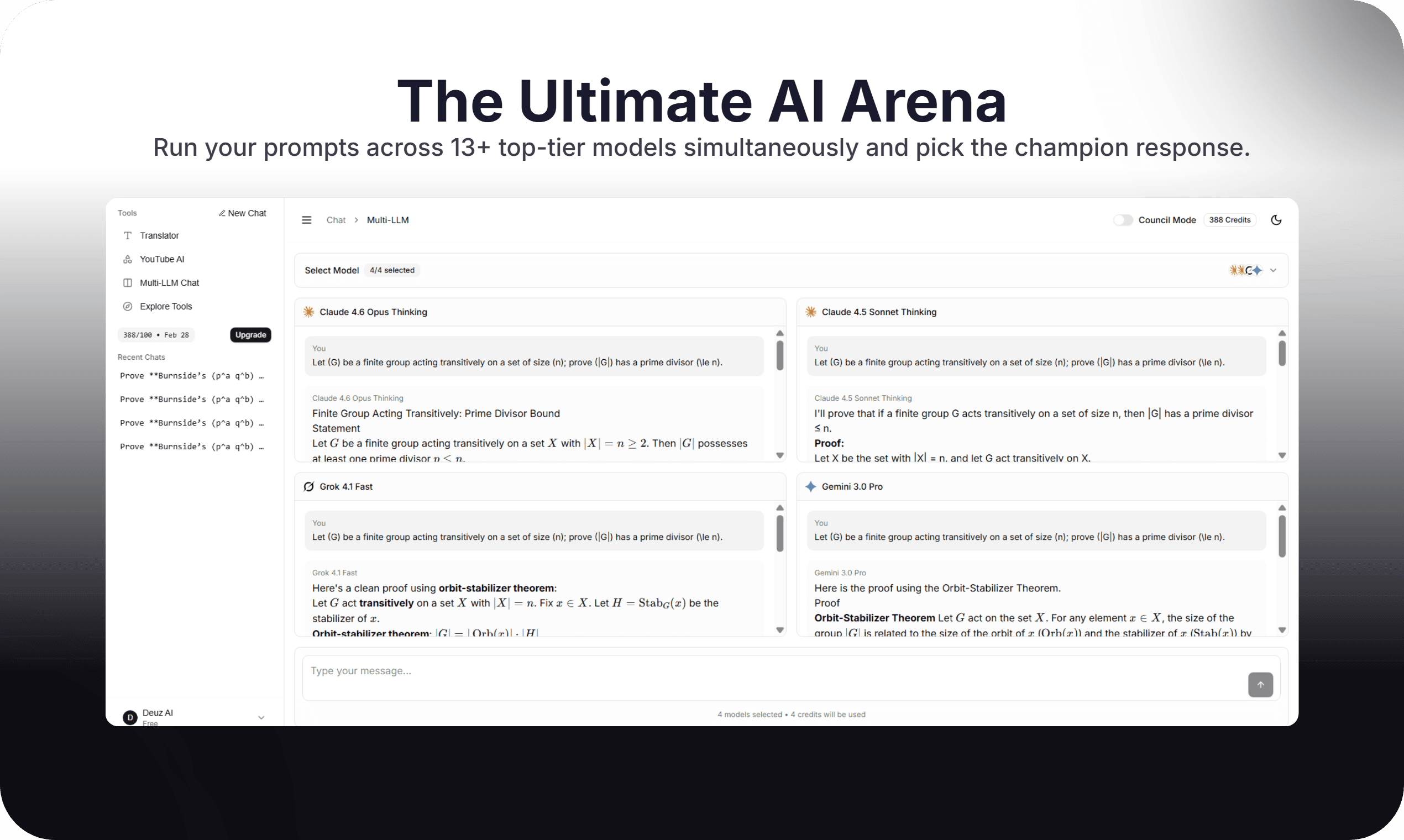Toggle Claude 4.5 Sonnet Thinking panel header
The height and width of the screenshot is (840, 1404).
879,312
